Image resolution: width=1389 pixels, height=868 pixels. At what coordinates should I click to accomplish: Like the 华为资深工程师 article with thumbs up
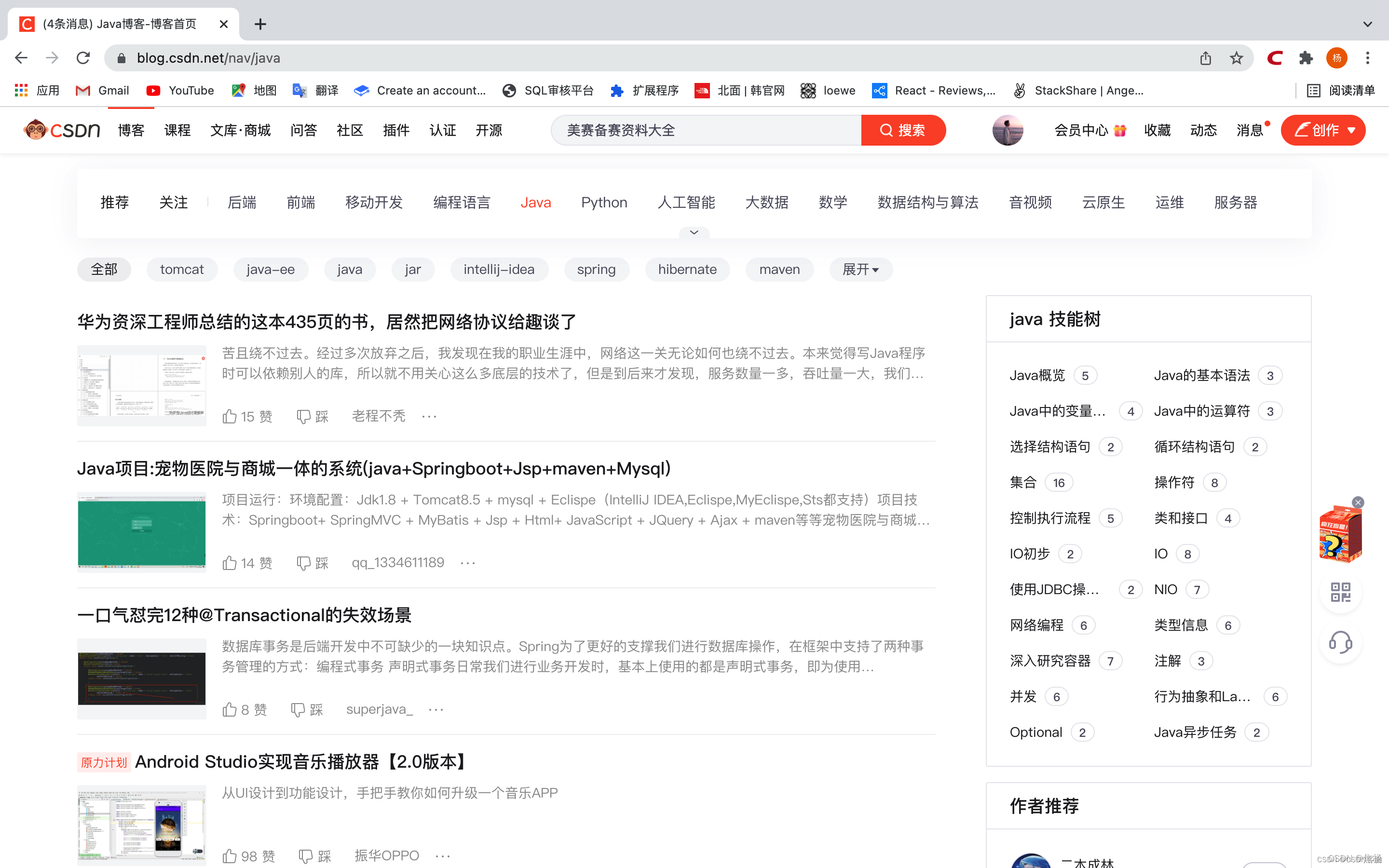click(x=230, y=416)
